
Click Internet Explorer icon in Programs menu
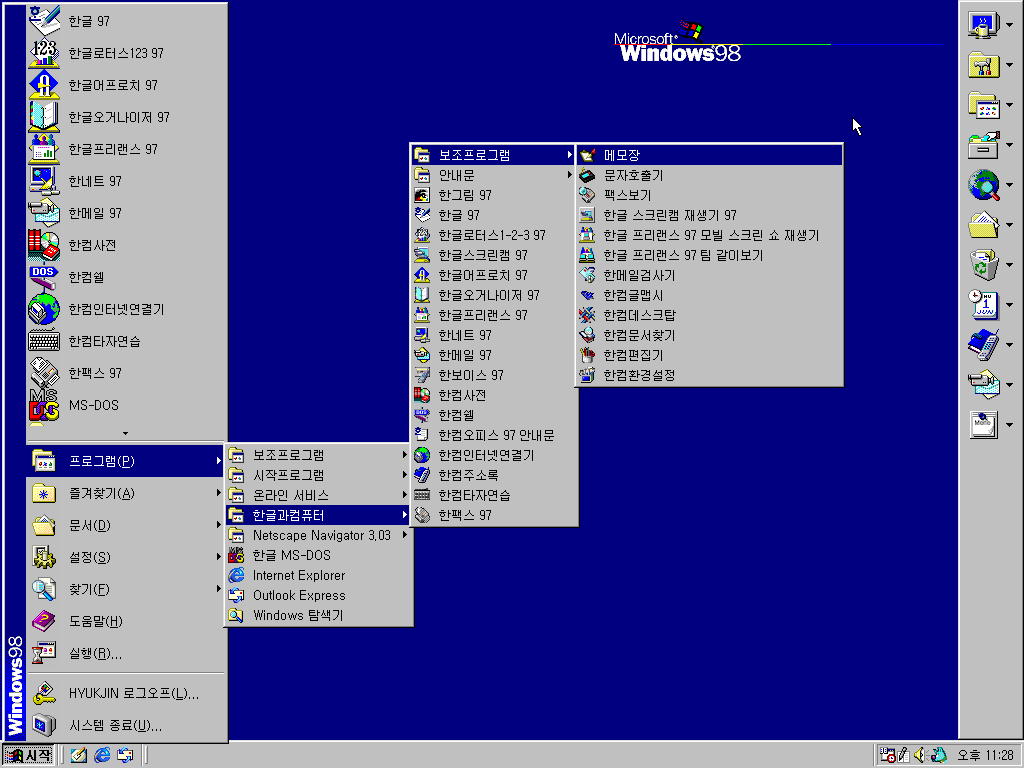pos(236,575)
